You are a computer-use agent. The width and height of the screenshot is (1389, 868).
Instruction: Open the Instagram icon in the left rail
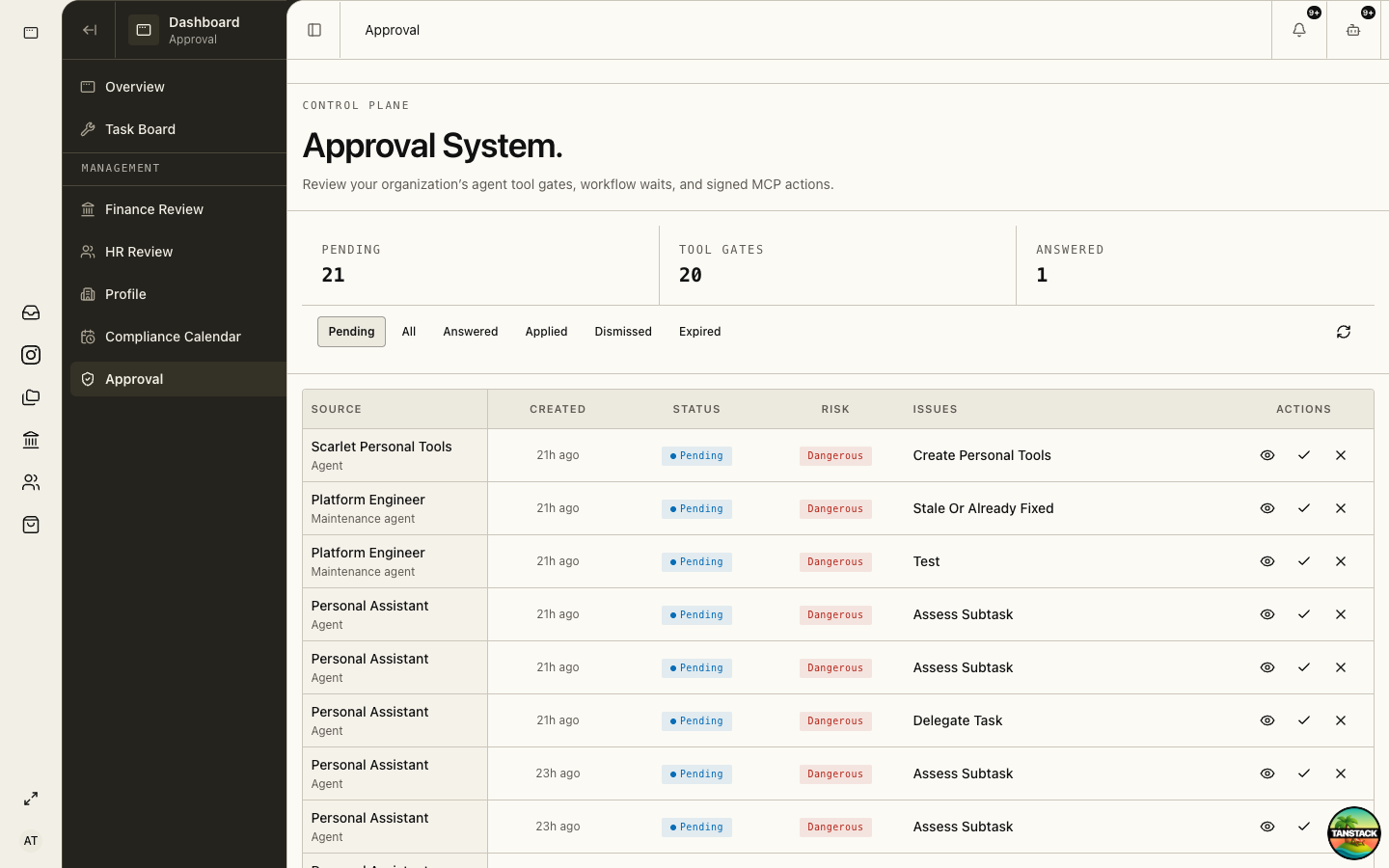coord(31,355)
